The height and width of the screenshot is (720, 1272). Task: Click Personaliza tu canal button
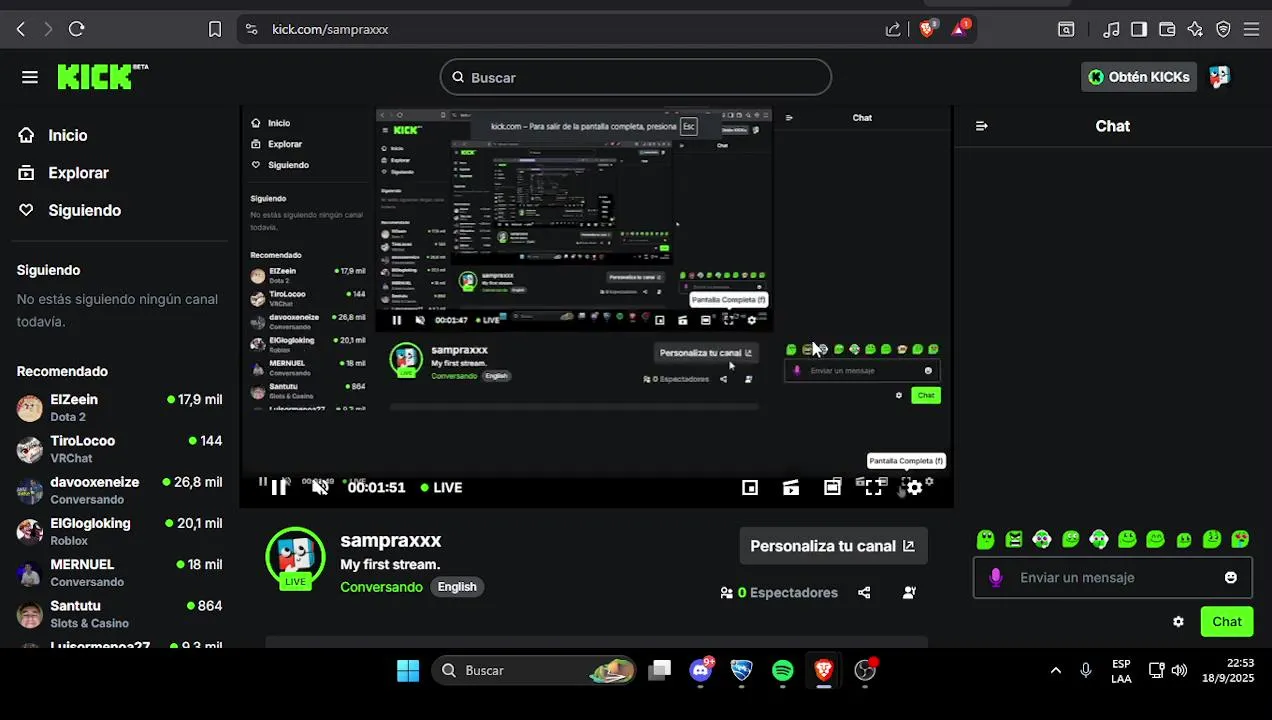[x=833, y=546]
